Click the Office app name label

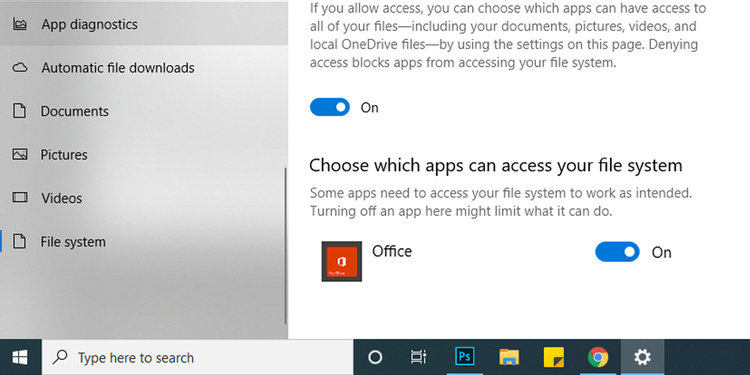pos(392,251)
